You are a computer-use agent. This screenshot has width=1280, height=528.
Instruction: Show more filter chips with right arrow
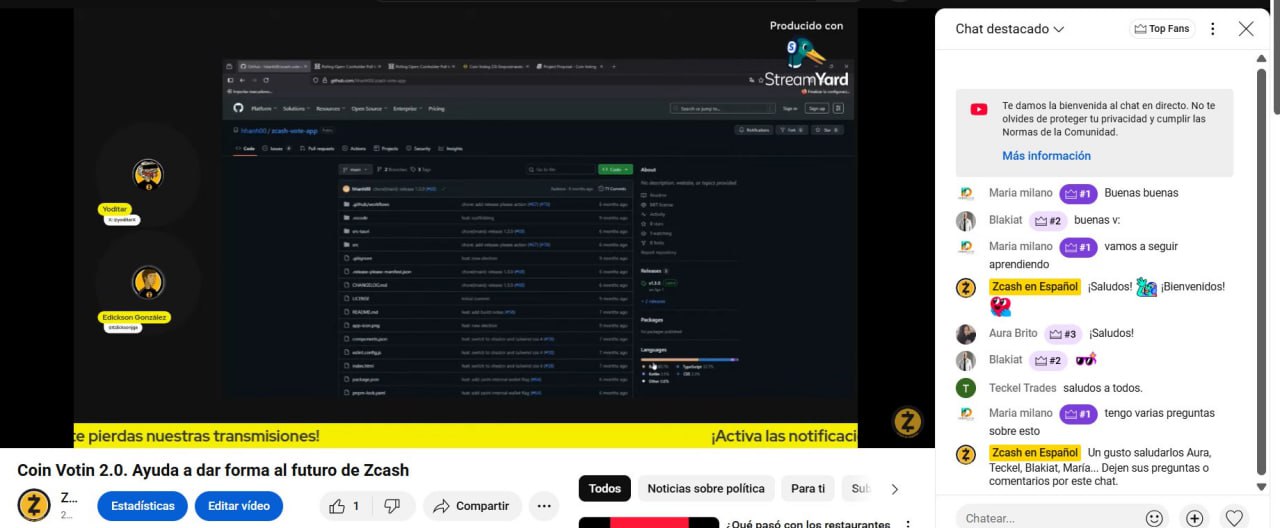(x=895, y=489)
